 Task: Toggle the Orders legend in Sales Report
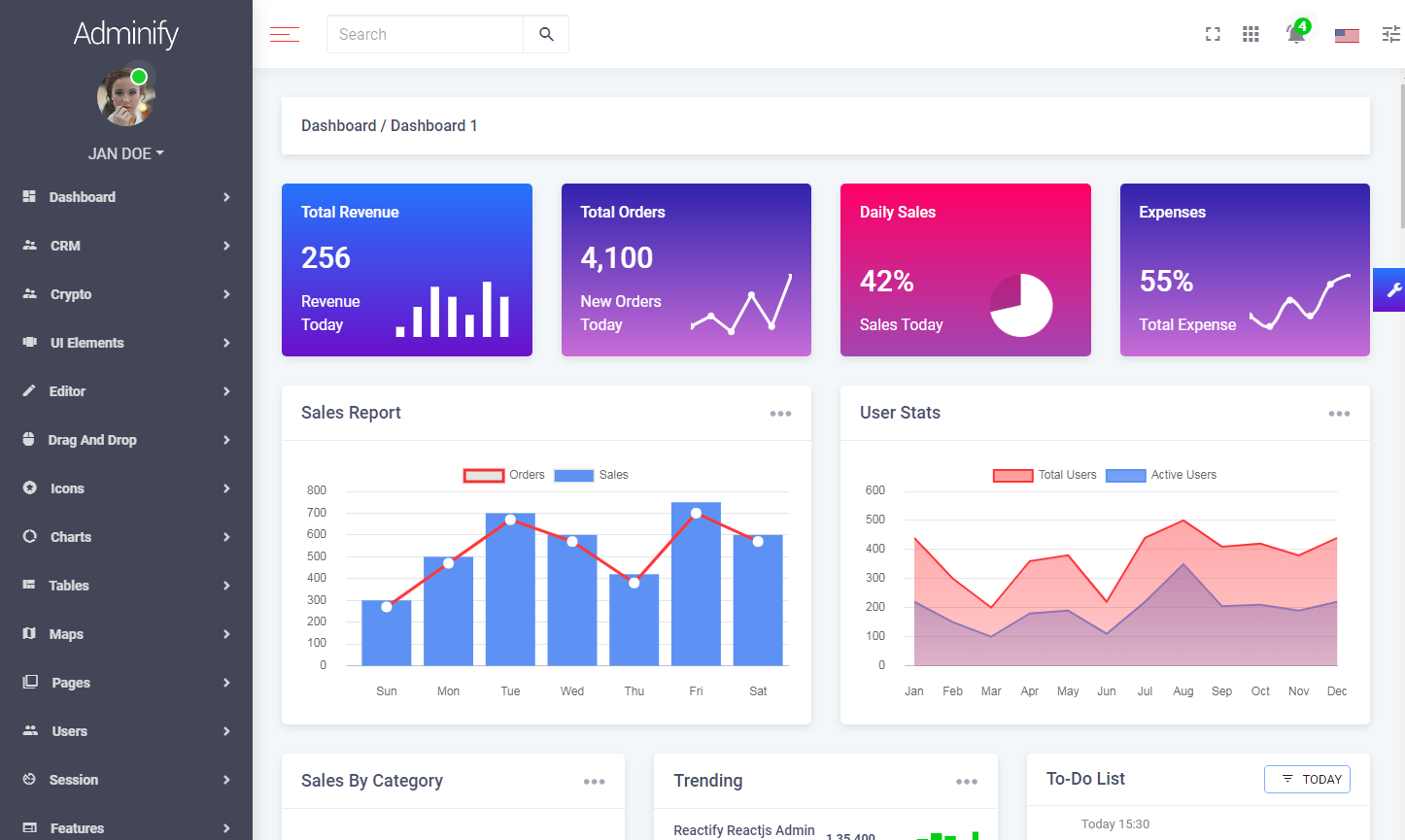504,475
